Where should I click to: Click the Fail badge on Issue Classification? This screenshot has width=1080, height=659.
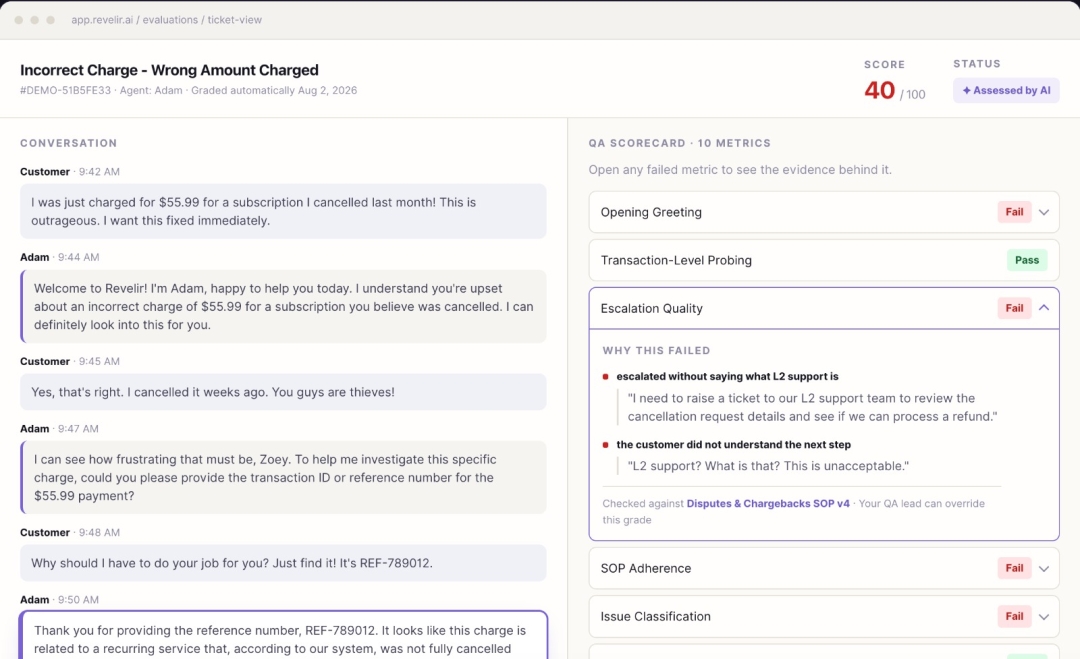[x=1014, y=616]
